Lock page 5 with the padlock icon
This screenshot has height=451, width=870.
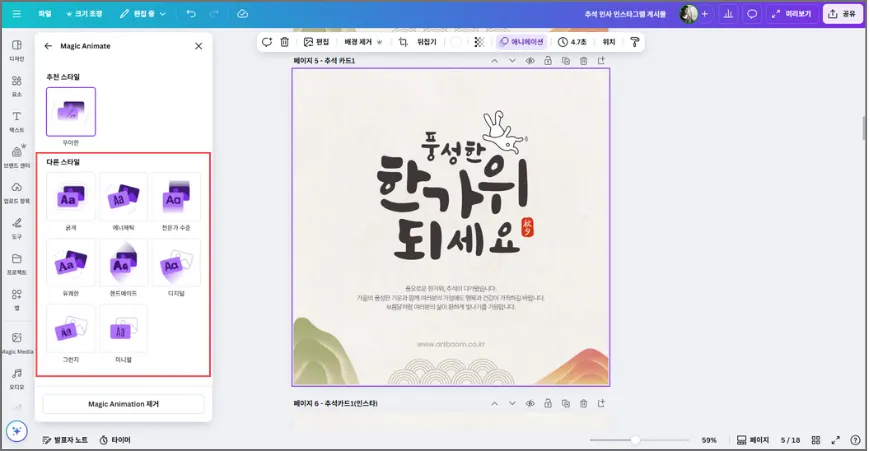(548, 61)
